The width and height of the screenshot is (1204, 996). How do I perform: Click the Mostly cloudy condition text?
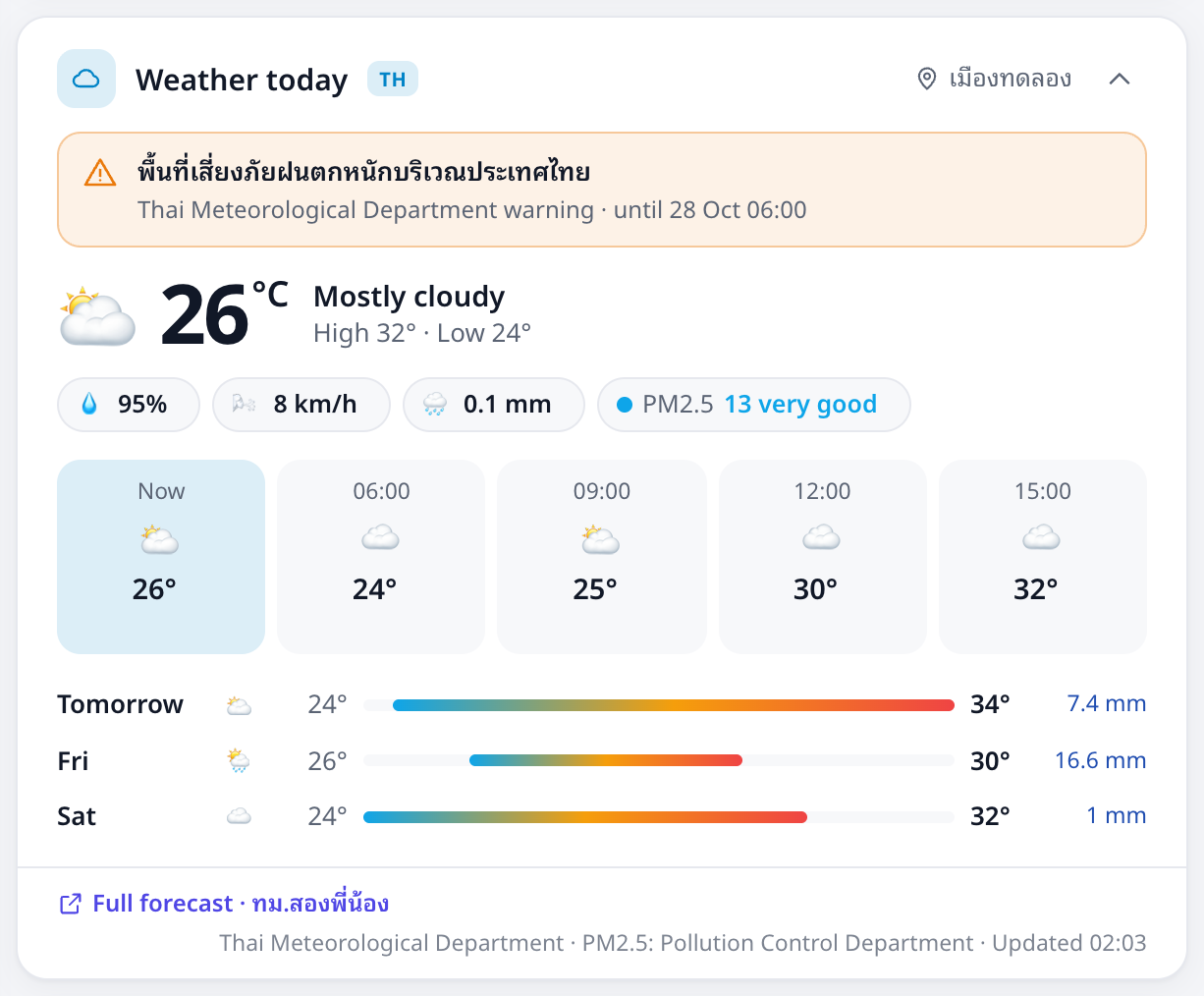tap(409, 296)
